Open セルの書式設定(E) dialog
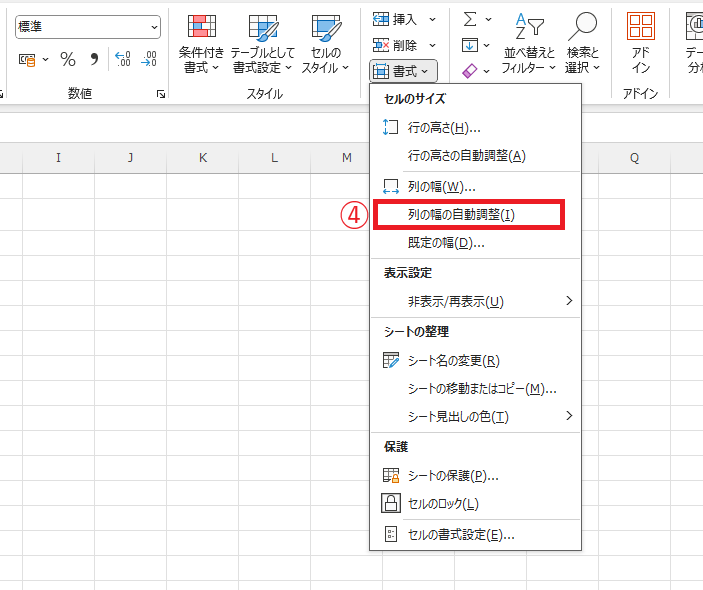703x590 pixels. 475,534
